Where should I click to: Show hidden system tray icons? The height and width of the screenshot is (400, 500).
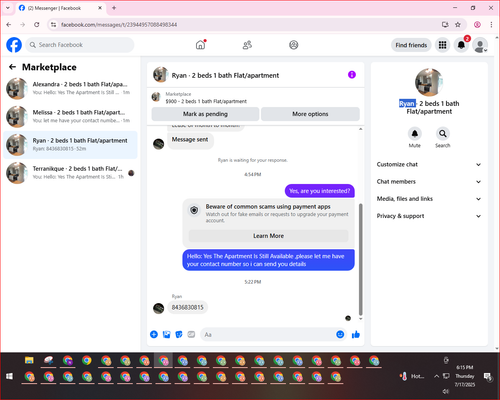point(436,376)
